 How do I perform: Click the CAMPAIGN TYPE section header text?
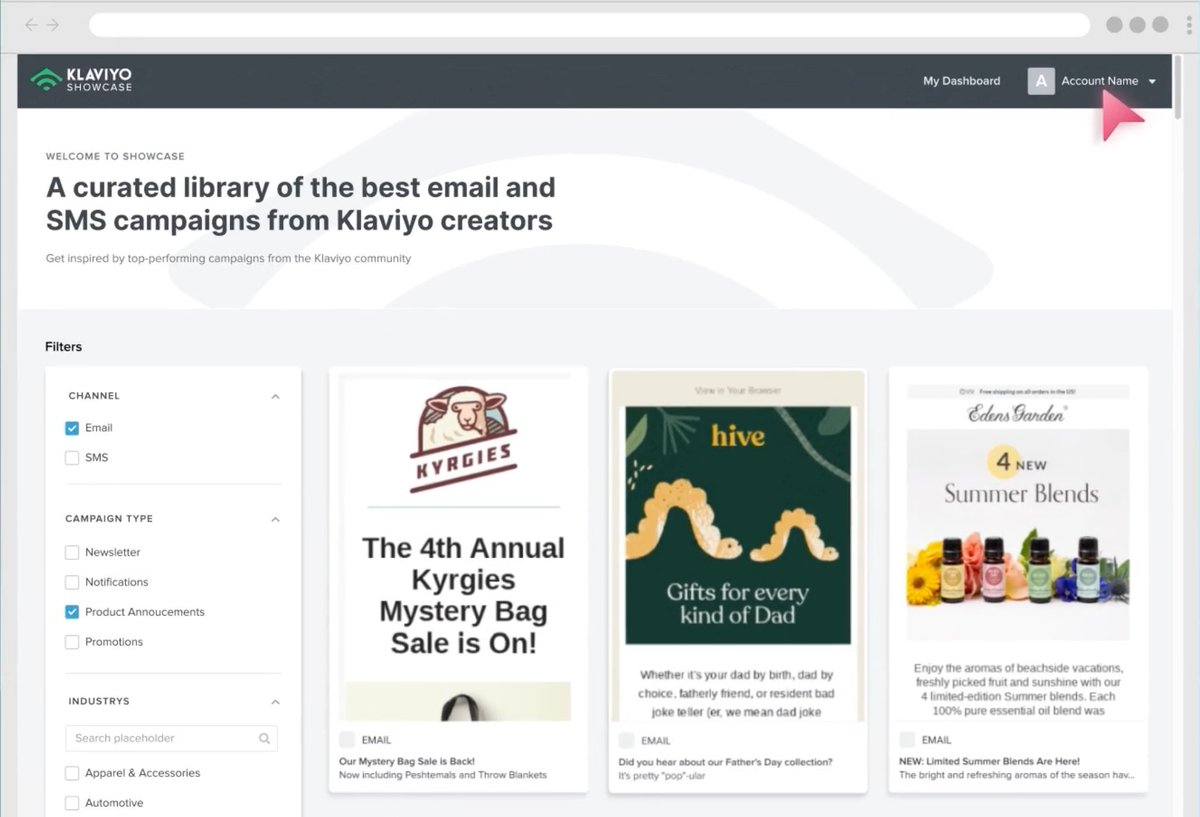(110, 519)
